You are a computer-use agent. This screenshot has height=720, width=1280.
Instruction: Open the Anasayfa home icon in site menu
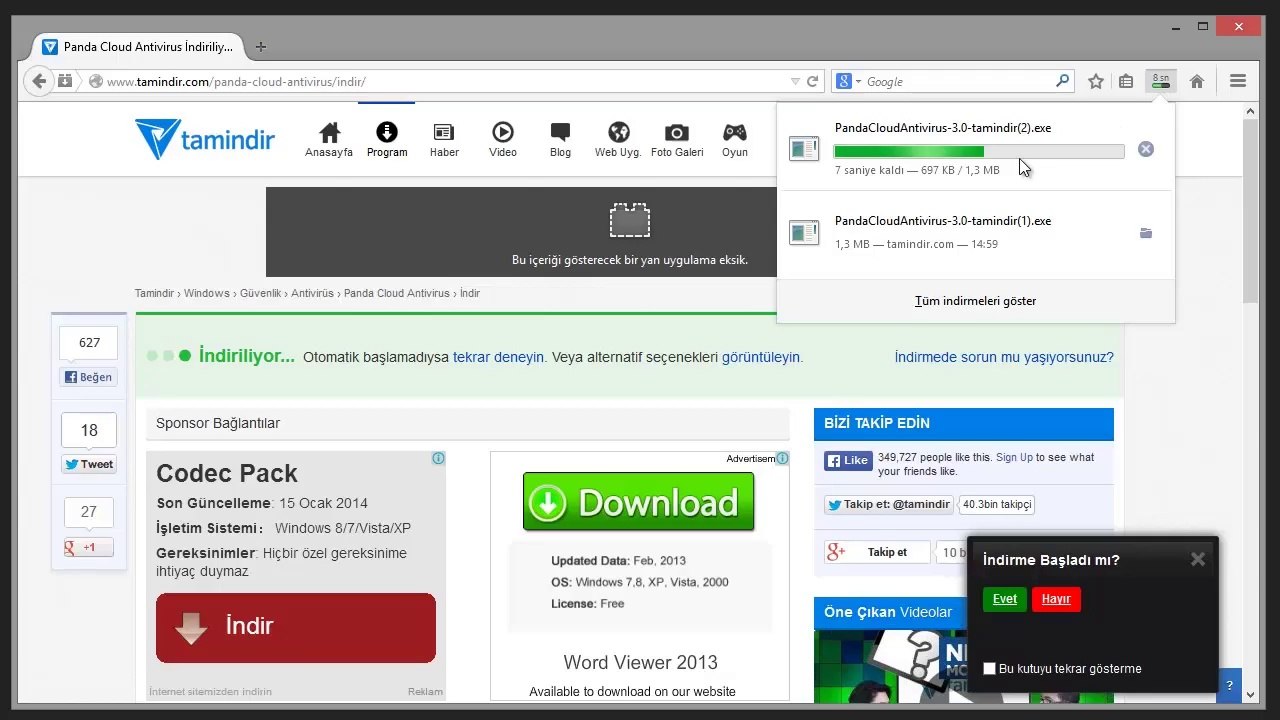(x=329, y=139)
